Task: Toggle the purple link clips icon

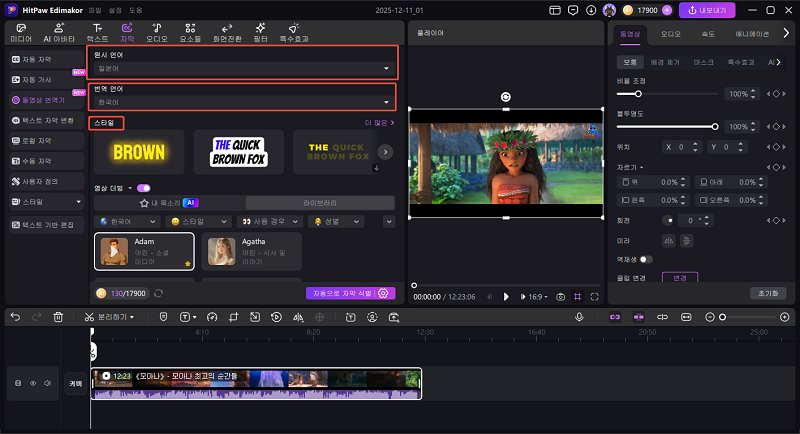Action: tap(615, 317)
